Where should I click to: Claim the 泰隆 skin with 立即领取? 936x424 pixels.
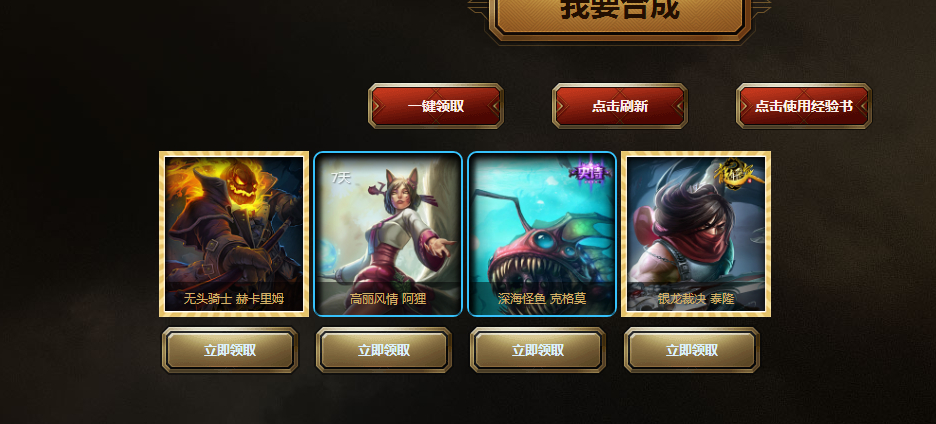(692, 350)
